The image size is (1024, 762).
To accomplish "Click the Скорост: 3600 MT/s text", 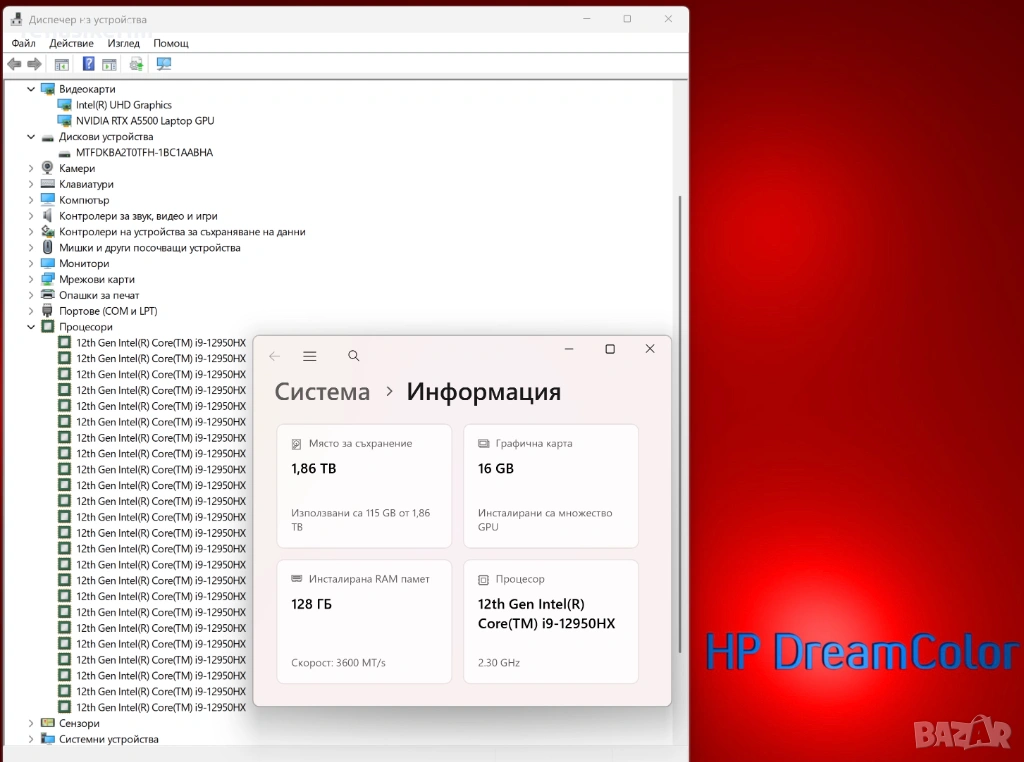I will (x=338, y=663).
